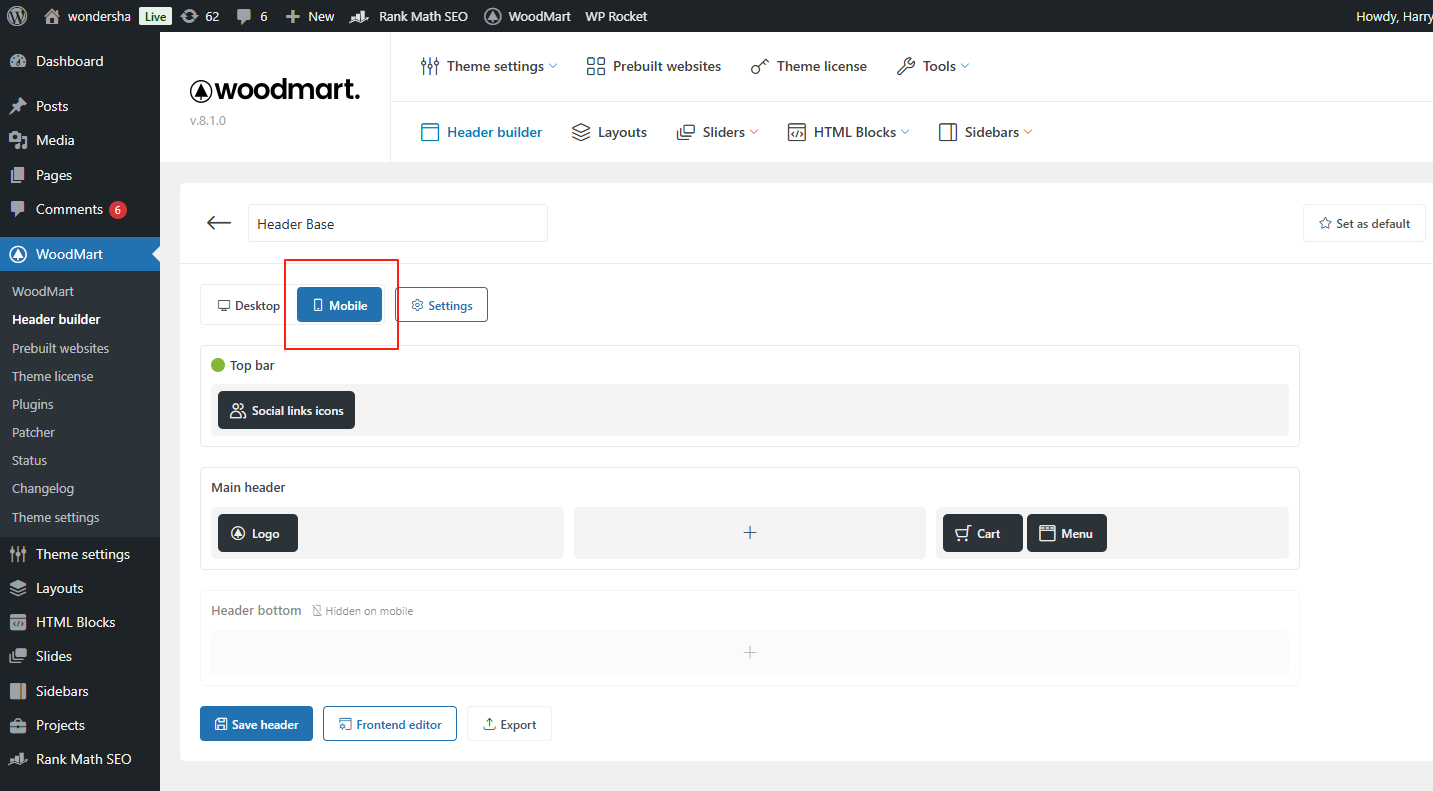The image size is (1433, 791).
Task: Click the WordPress logo icon
Action: tap(17, 16)
